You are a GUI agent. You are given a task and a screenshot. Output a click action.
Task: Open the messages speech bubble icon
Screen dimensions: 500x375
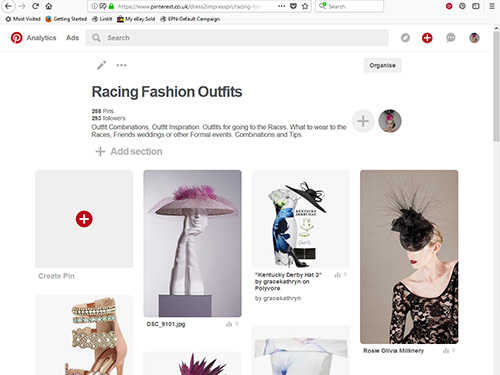(450, 38)
